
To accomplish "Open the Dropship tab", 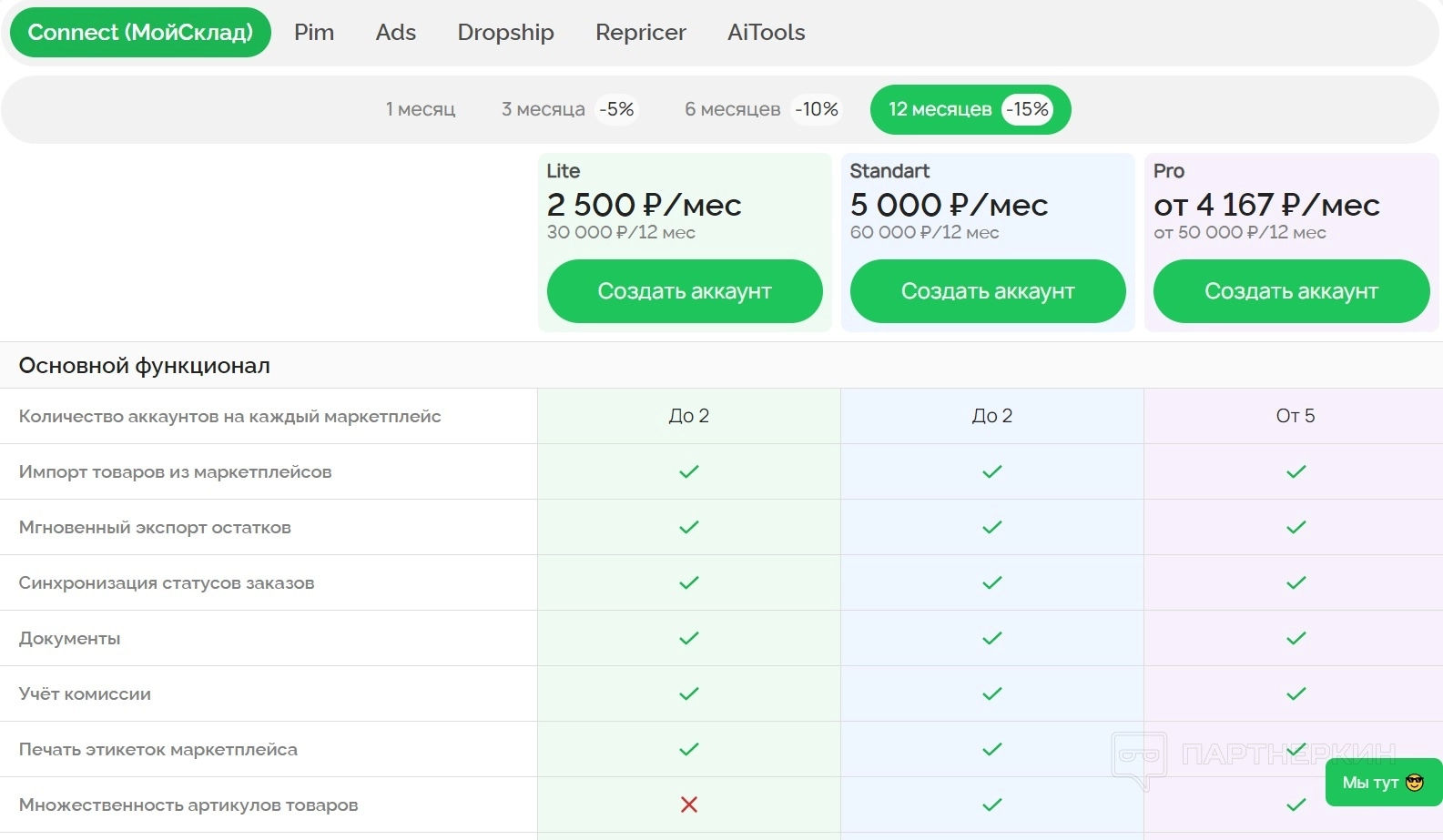I will (506, 33).
